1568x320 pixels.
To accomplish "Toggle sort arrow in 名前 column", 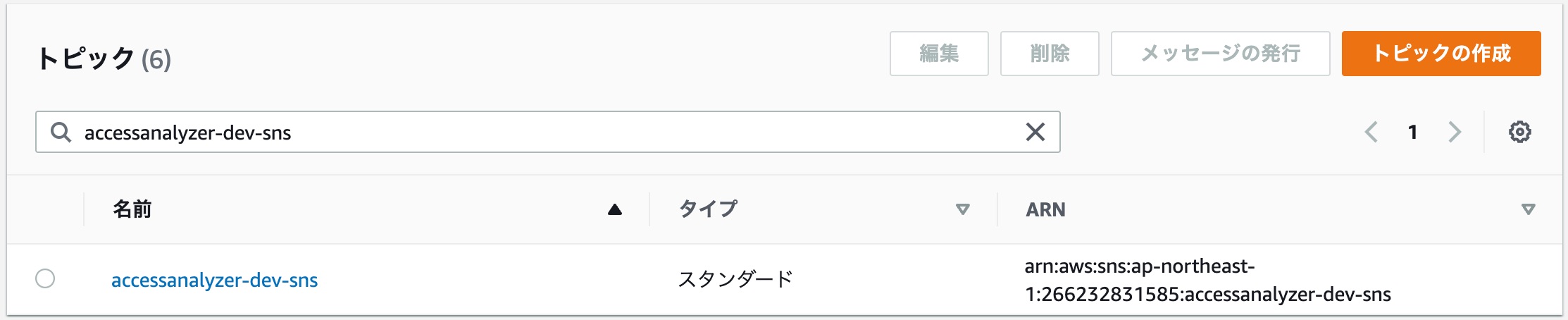I will [x=615, y=209].
